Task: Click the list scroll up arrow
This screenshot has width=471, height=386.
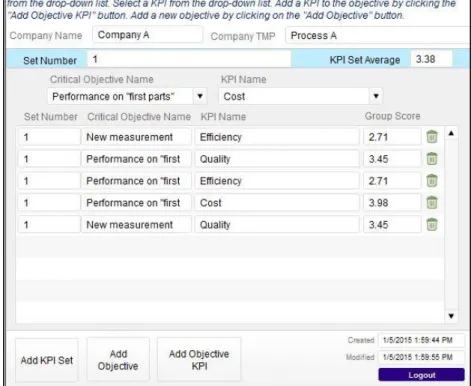Action: (x=451, y=133)
